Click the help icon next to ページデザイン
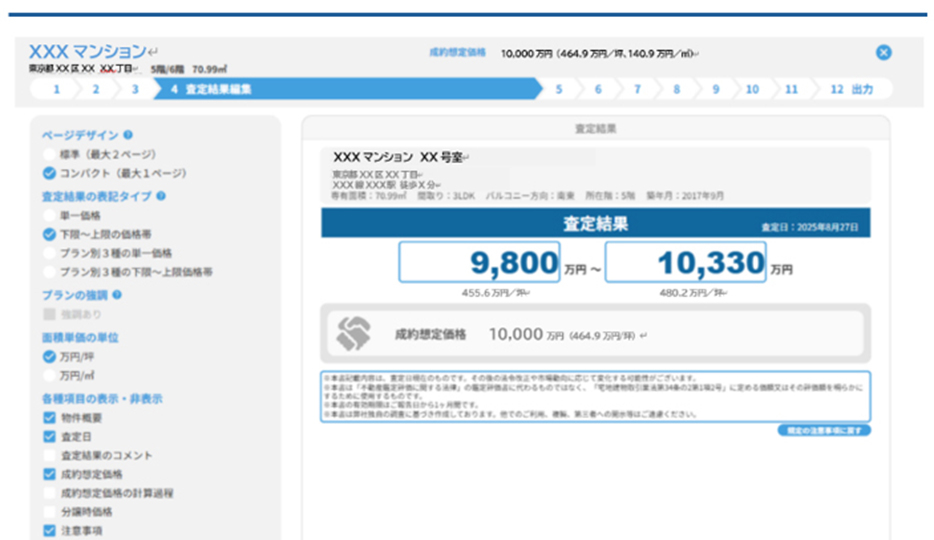The image size is (934, 540). point(128,135)
